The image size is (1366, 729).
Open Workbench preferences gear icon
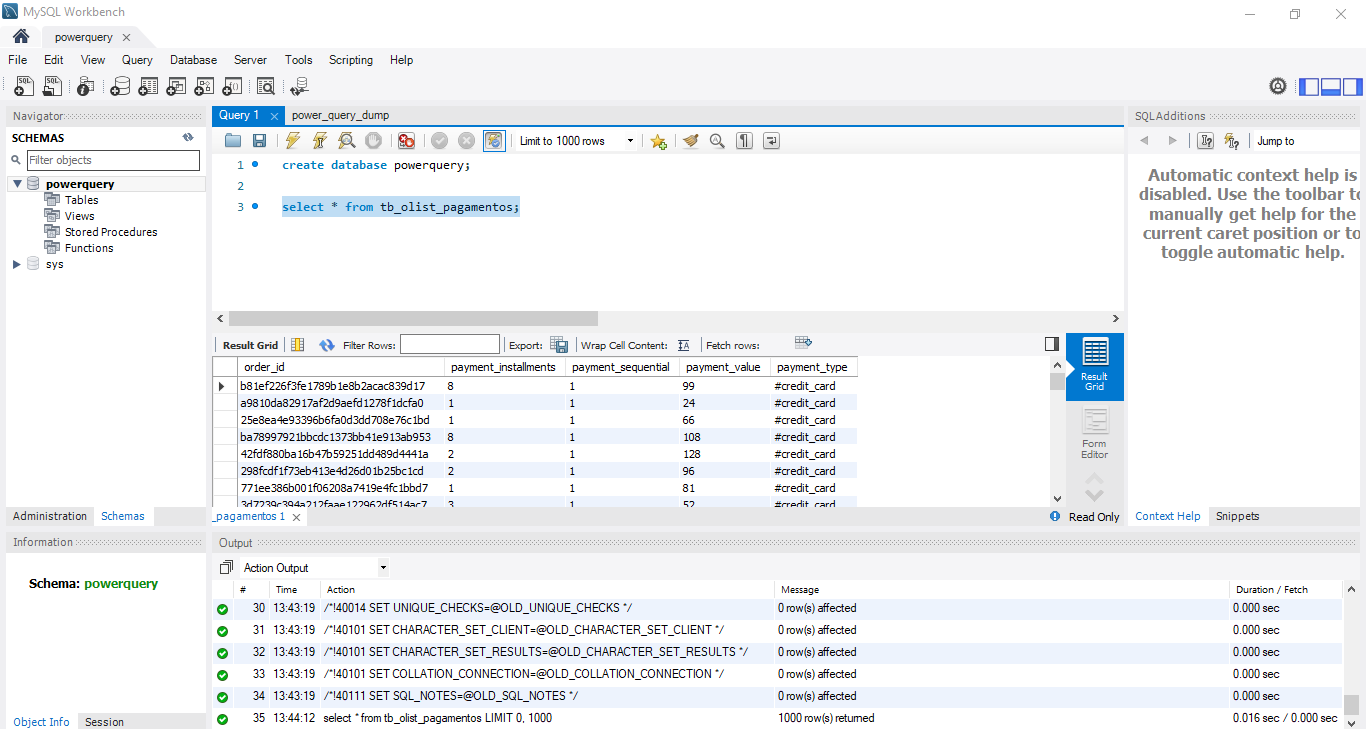click(x=1277, y=87)
